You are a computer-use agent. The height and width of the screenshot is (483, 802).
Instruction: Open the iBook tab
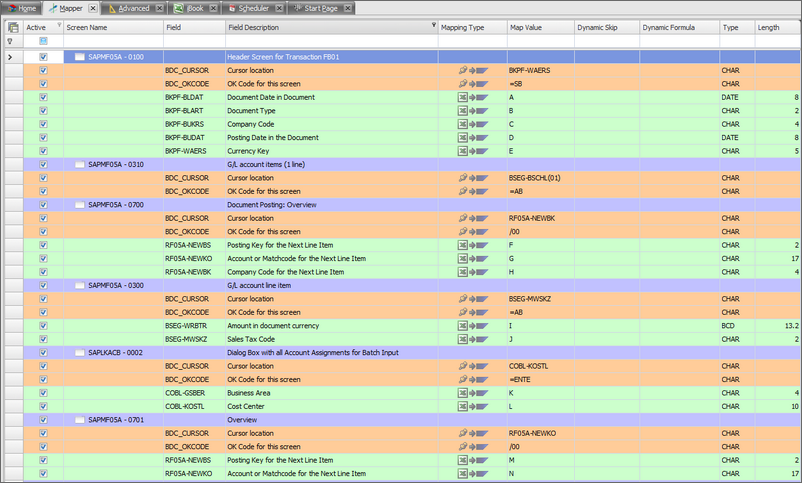pos(193,8)
